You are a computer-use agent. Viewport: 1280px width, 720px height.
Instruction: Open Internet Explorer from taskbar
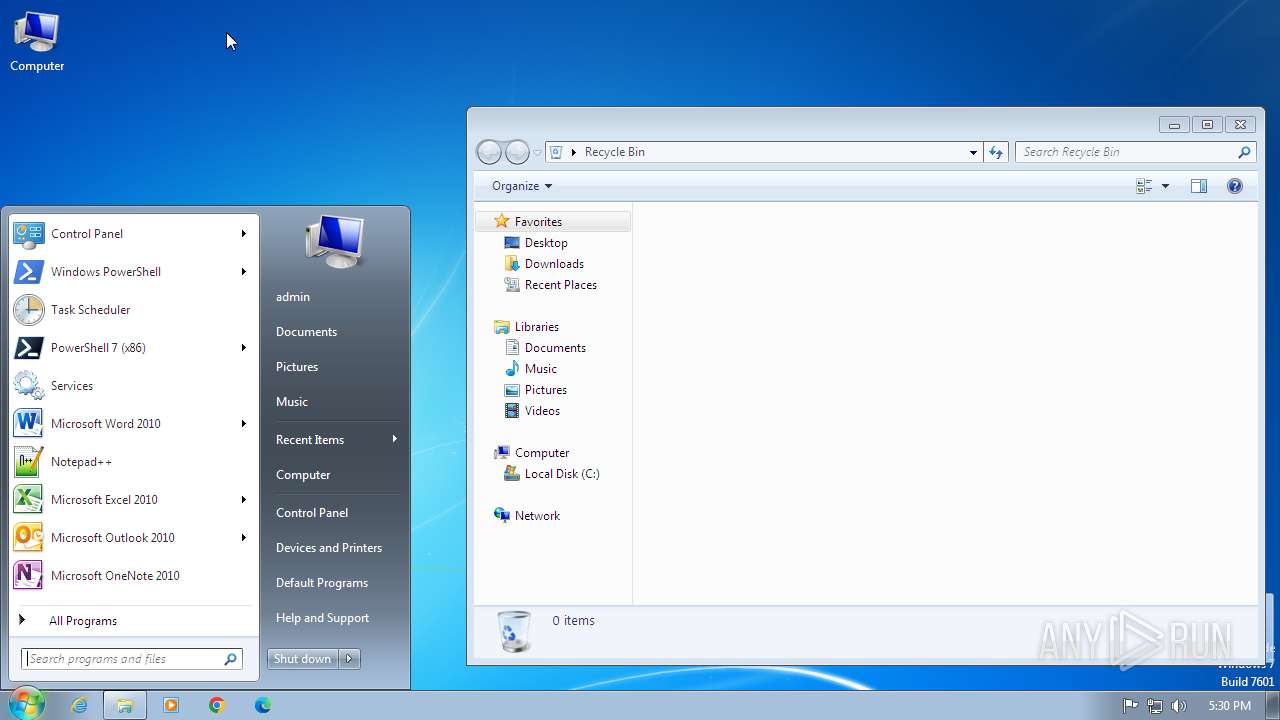tap(79, 705)
